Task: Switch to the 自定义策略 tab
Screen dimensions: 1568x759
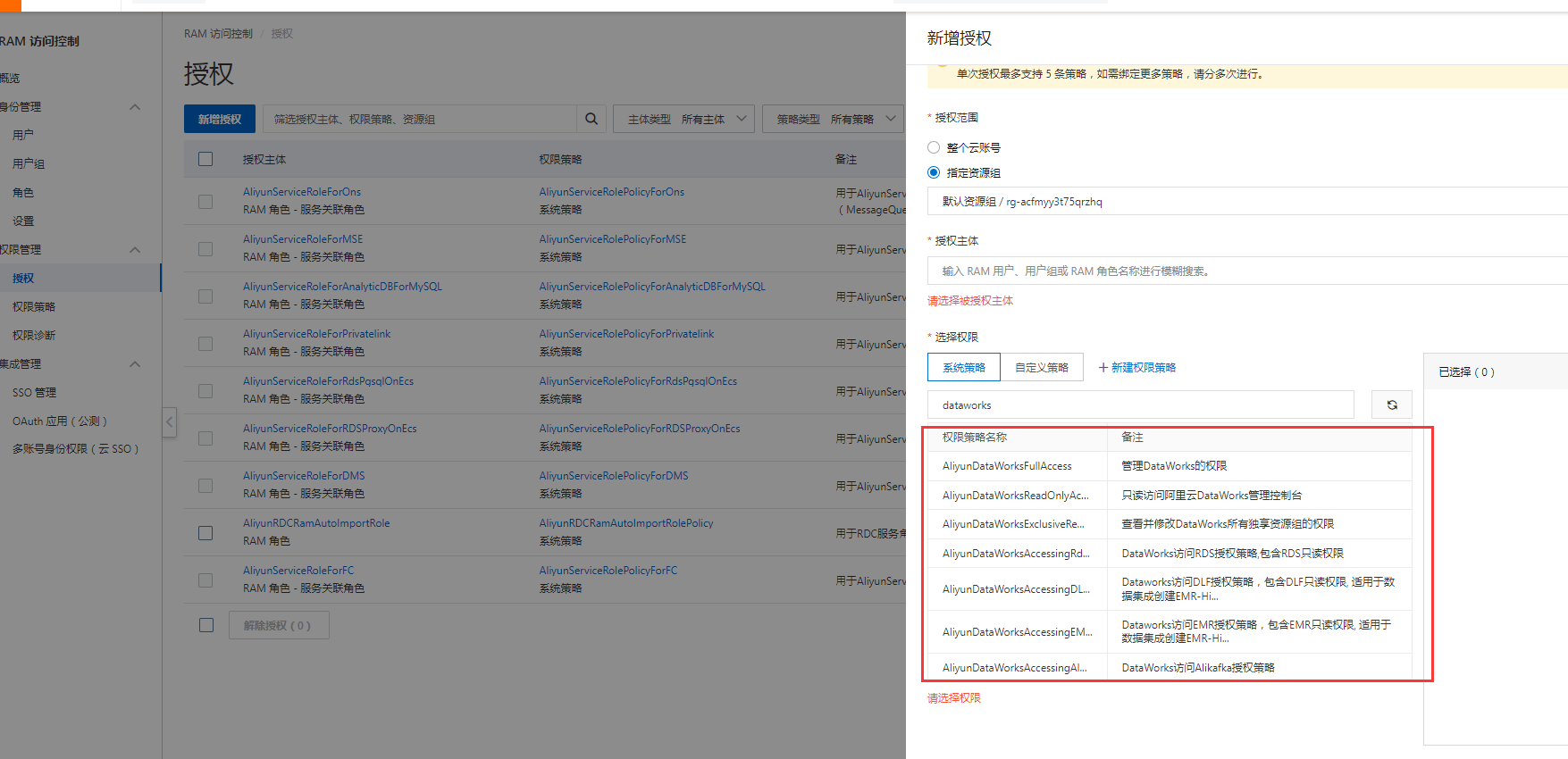Action: click(x=1042, y=368)
